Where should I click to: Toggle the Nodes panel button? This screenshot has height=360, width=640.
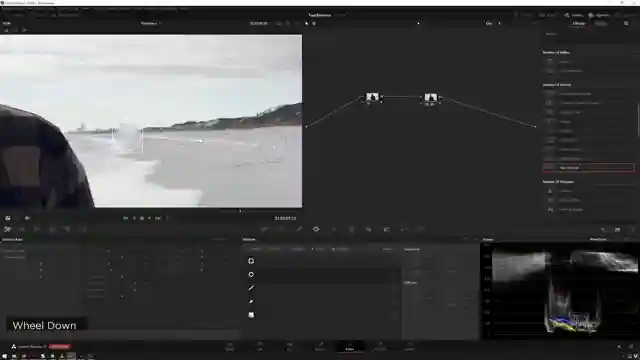[x=573, y=15]
